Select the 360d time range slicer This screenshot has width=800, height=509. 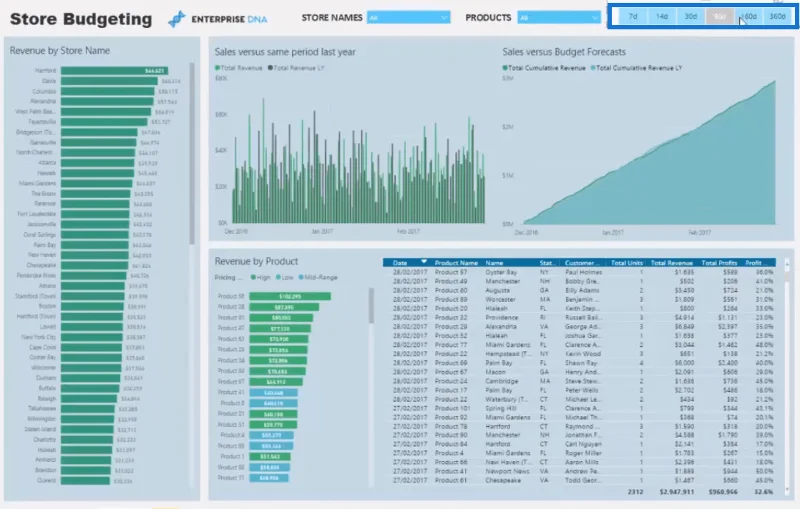tap(778, 16)
